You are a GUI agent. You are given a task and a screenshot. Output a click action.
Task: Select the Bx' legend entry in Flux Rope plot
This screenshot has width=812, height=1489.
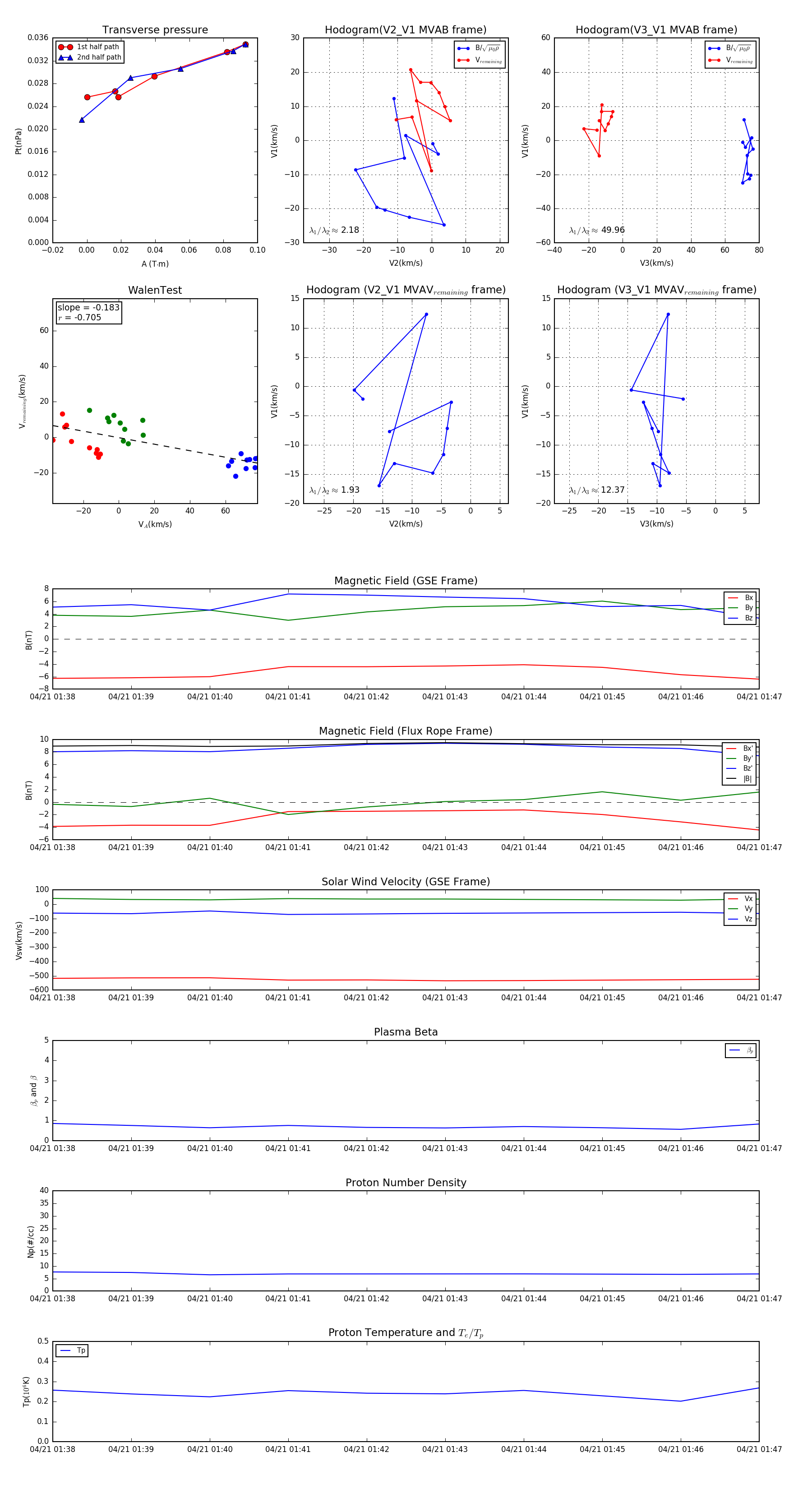point(739,749)
